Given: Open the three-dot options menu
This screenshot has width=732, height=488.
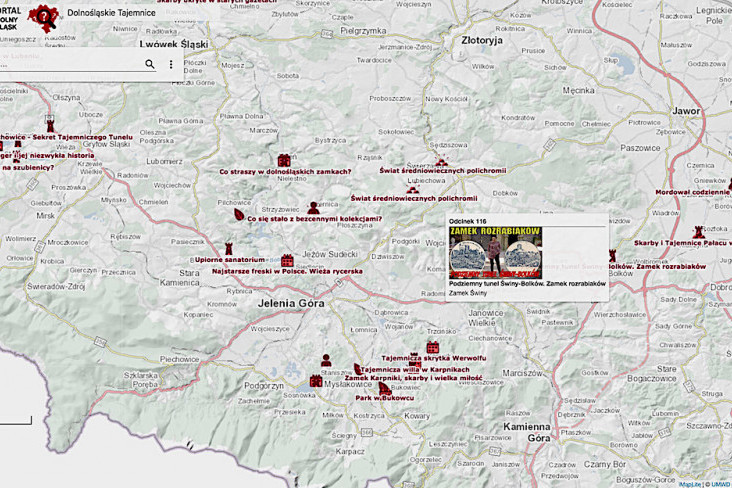Looking at the screenshot, I should [171, 64].
